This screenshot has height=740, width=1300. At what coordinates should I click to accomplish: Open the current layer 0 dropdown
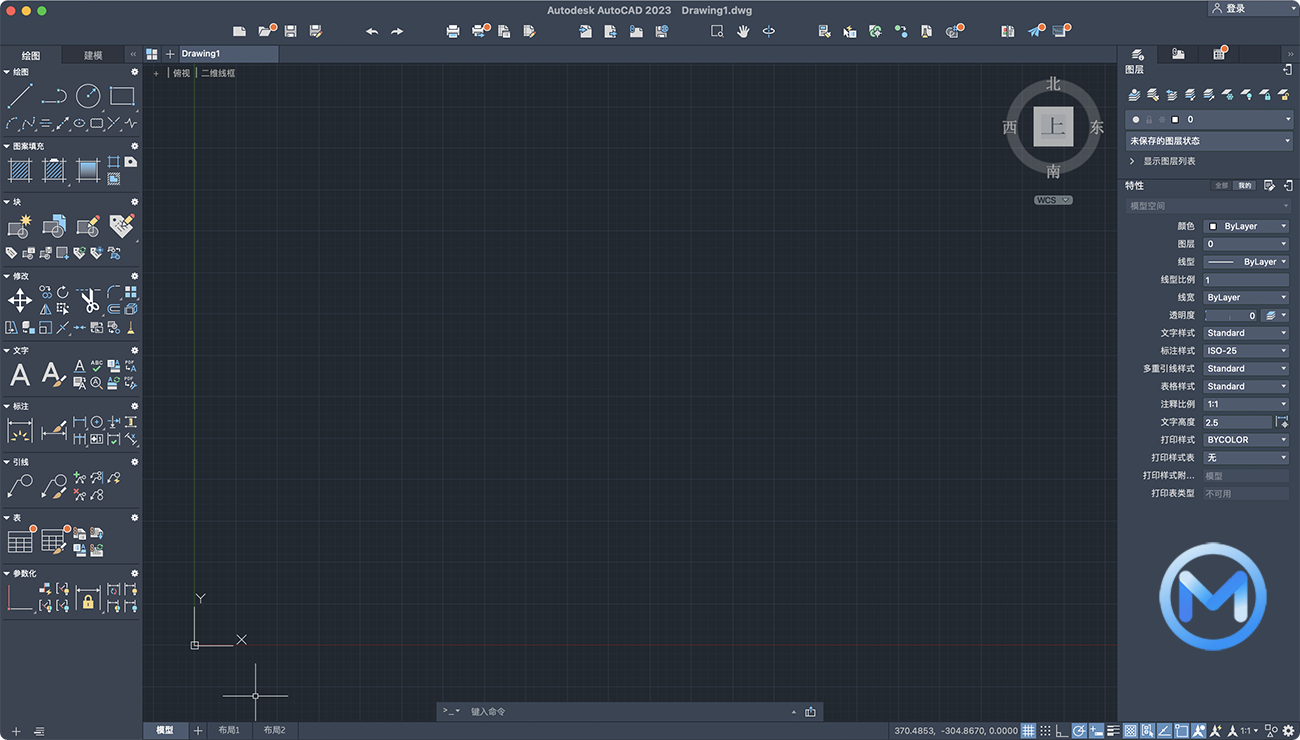[1209, 119]
